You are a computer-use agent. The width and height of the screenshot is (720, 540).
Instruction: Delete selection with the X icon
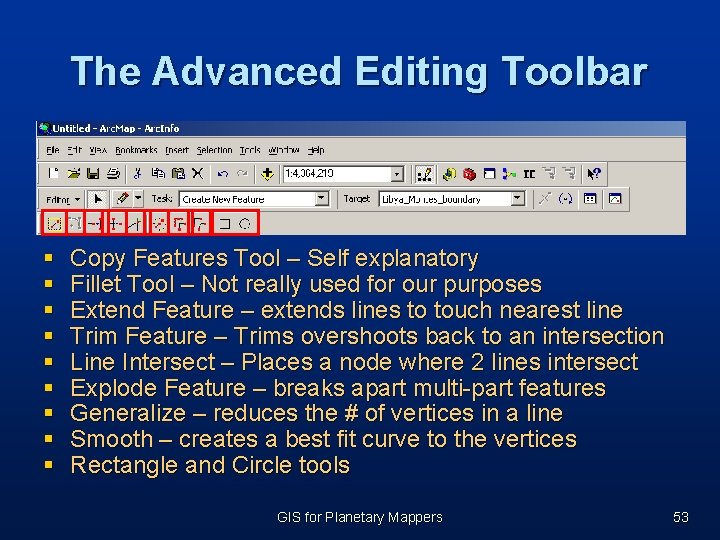tap(197, 174)
